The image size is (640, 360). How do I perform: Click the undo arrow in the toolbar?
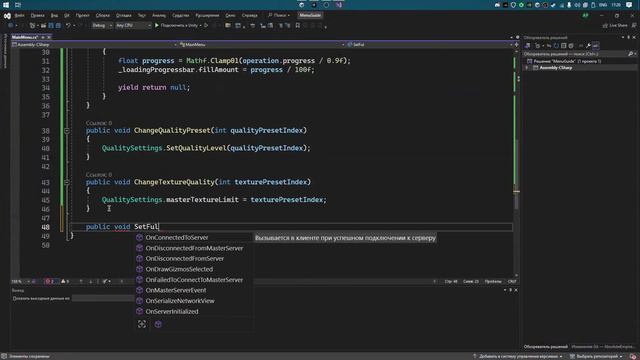tap(68, 25)
